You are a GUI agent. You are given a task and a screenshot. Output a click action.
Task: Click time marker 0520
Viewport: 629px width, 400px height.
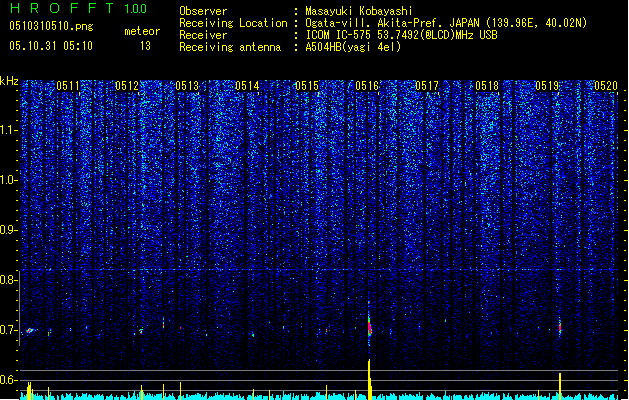click(606, 86)
